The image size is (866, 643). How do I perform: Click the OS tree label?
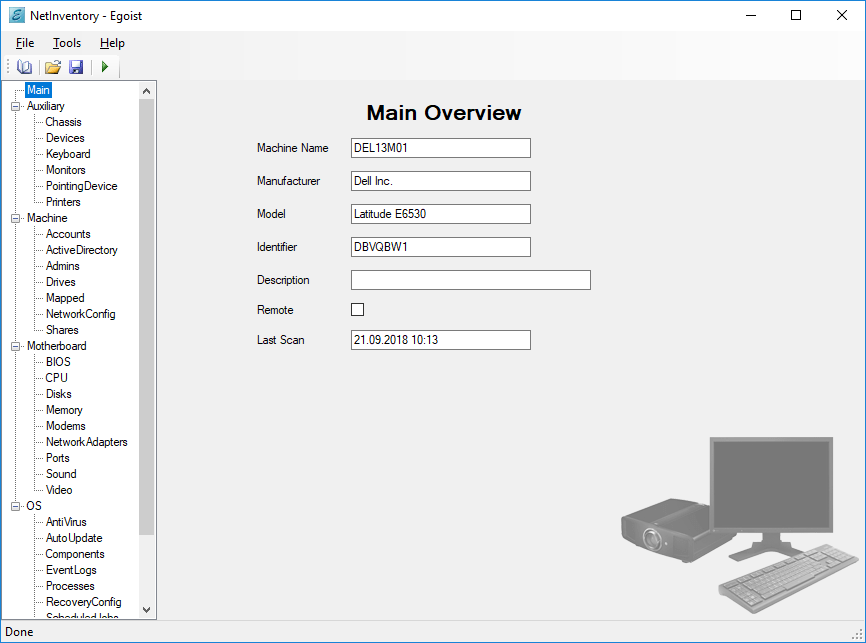tap(34, 506)
